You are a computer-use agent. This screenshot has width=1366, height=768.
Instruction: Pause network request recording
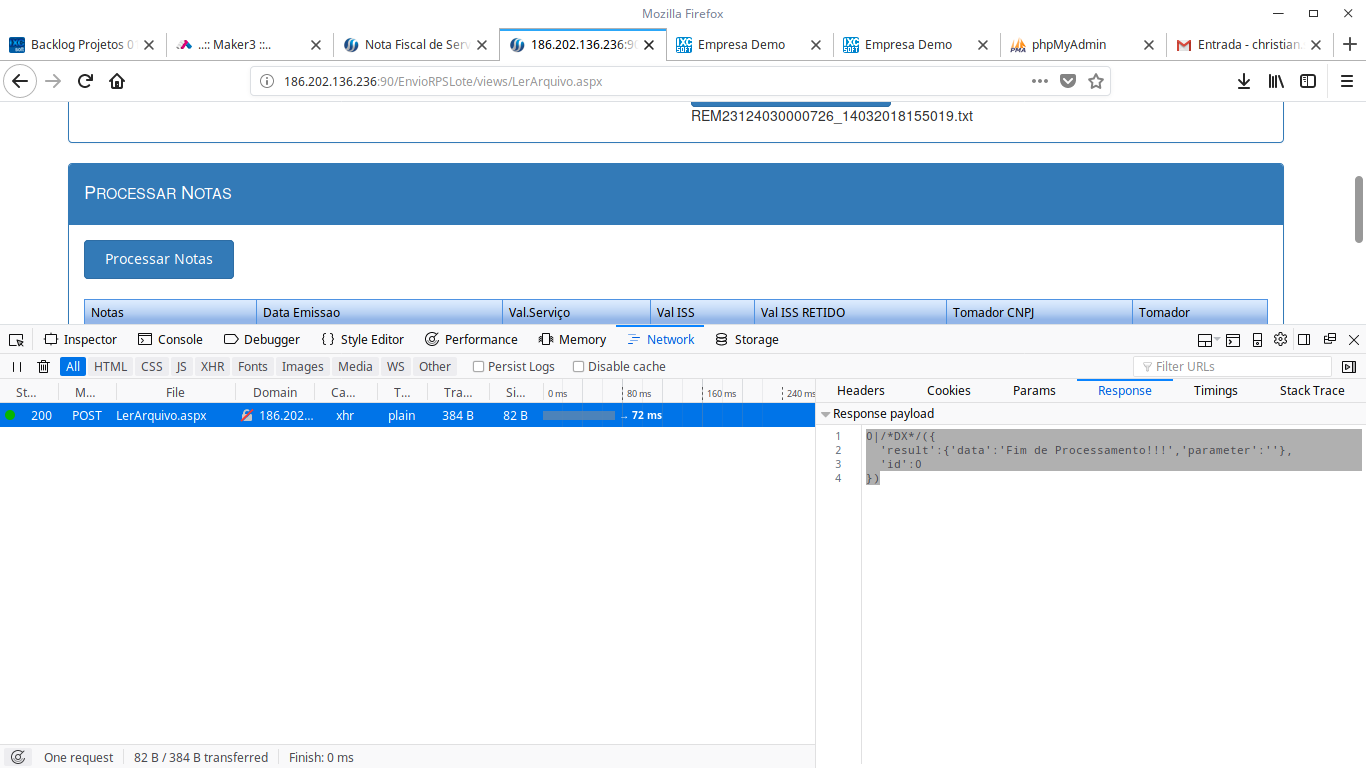pyautogui.click(x=17, y=366)
